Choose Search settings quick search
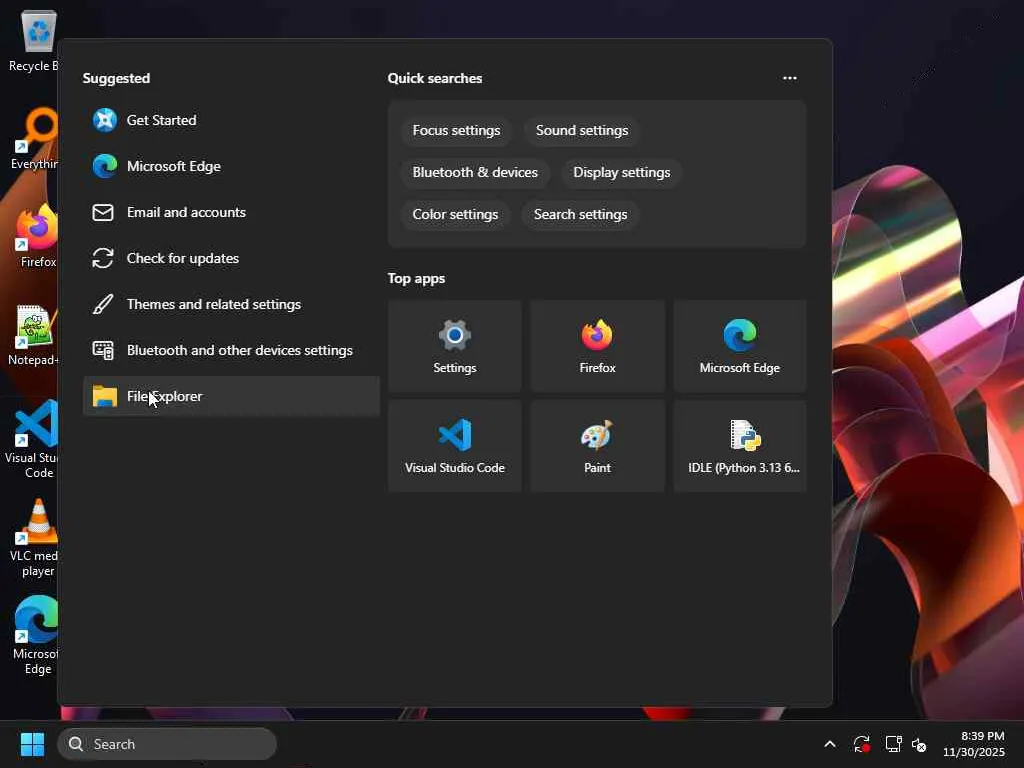Viewport: 1024px width, 768px height. (581, 214)
